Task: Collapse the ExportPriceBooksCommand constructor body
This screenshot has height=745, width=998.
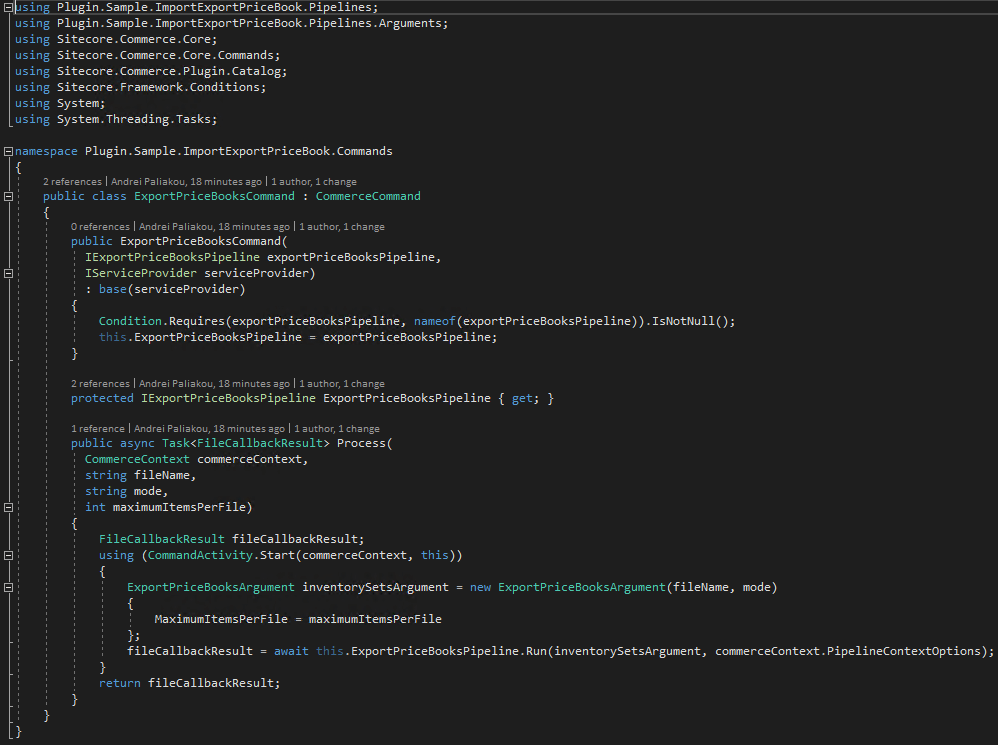Action: 8,274
